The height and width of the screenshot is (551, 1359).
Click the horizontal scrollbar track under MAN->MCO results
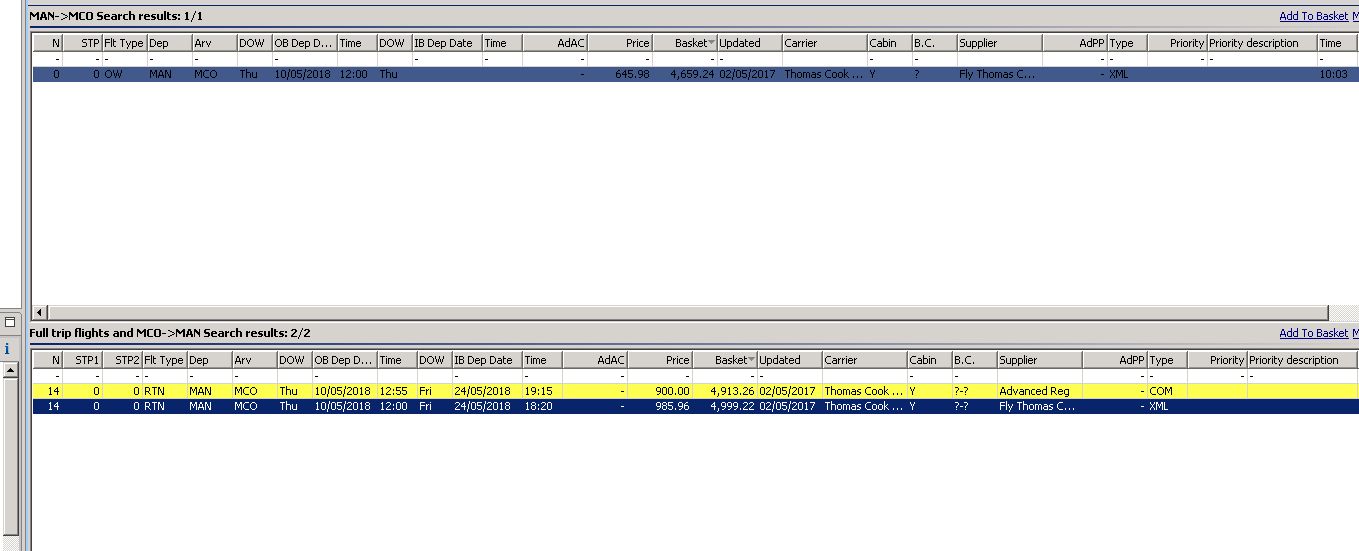point(688,313)
